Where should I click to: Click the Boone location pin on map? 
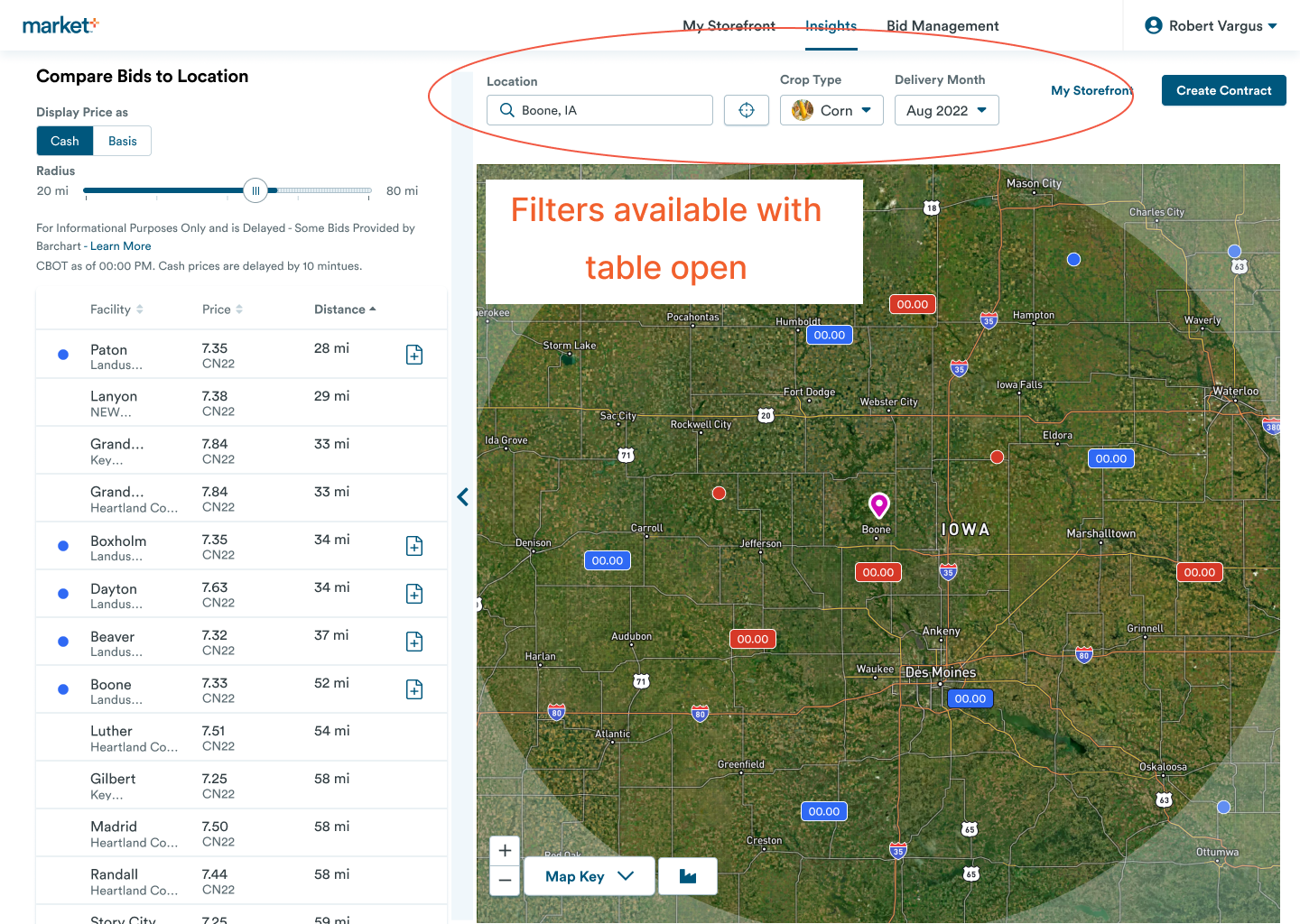(878, 505)
